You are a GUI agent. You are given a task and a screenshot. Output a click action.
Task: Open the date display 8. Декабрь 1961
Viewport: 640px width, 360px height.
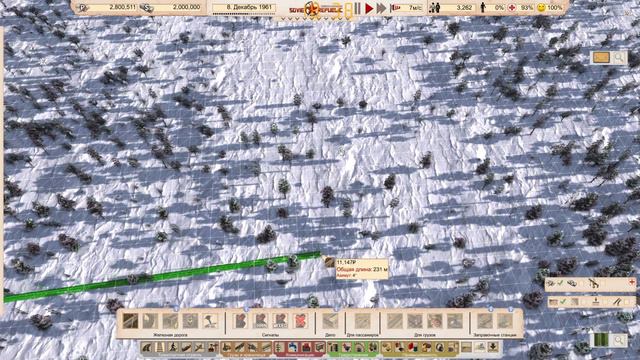(244, 7)
